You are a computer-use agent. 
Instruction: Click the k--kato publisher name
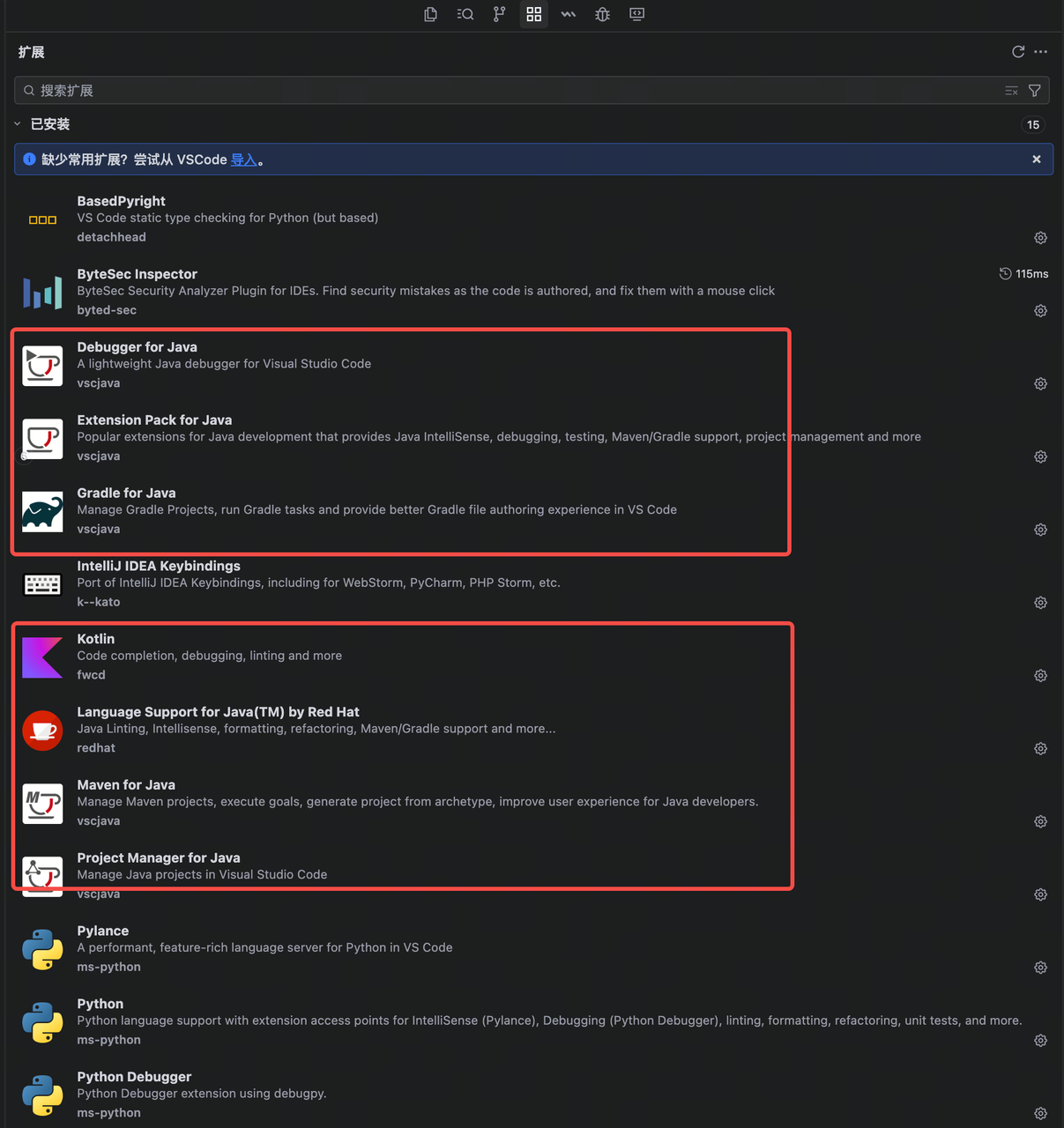(x=99, y=602)
